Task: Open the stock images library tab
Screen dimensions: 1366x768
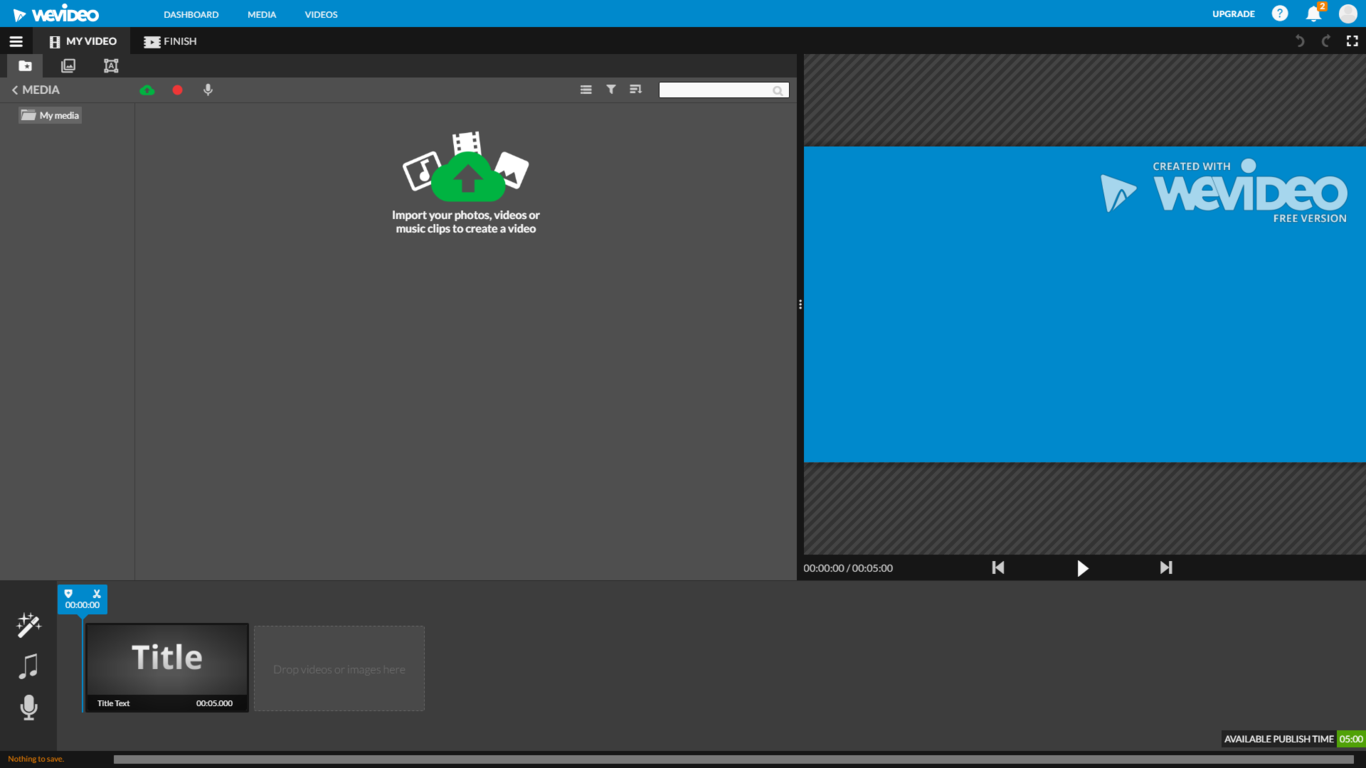Action: pos(68,66)
